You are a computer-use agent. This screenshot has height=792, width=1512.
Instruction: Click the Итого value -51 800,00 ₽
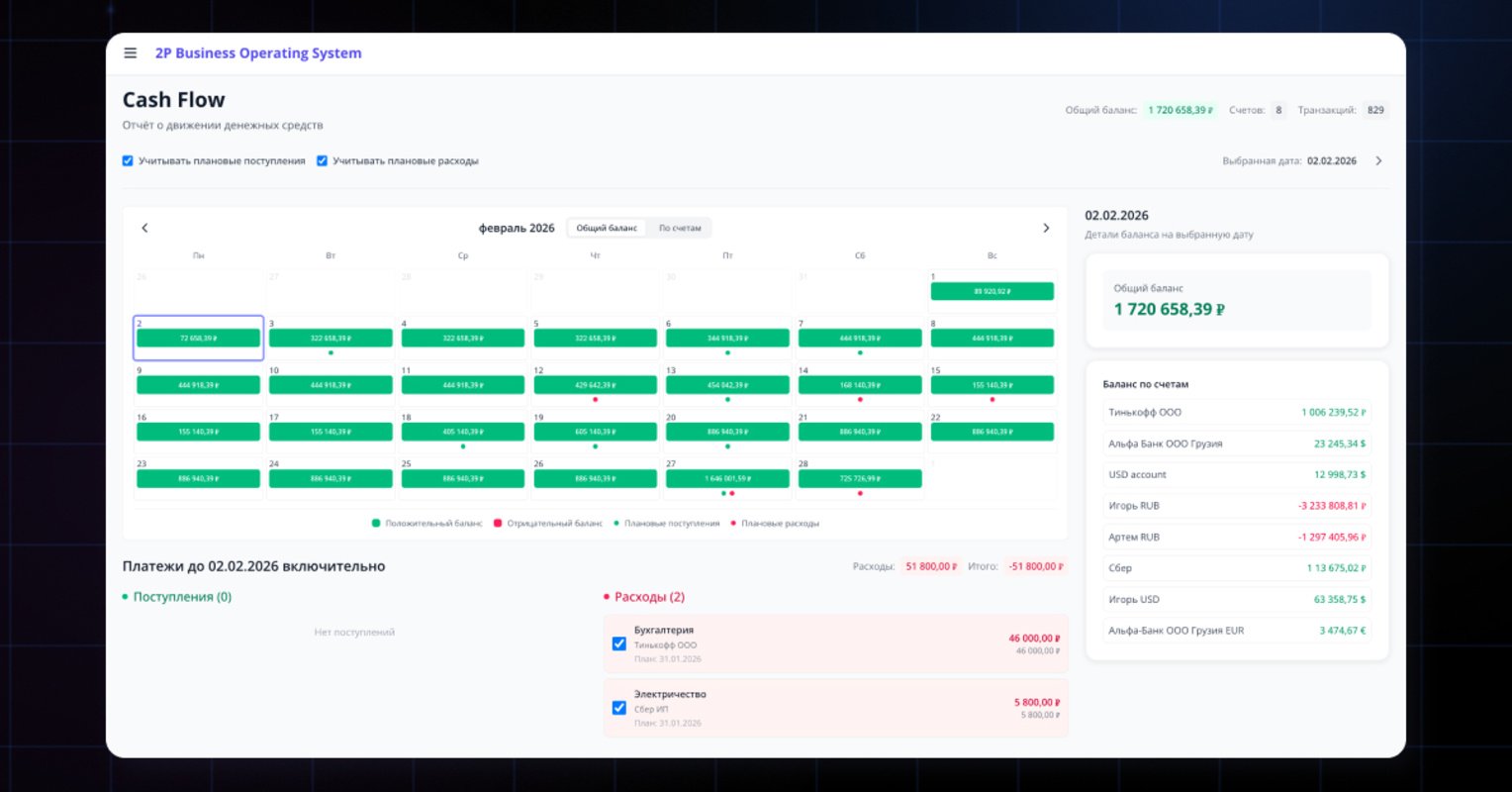[1036, 566]
